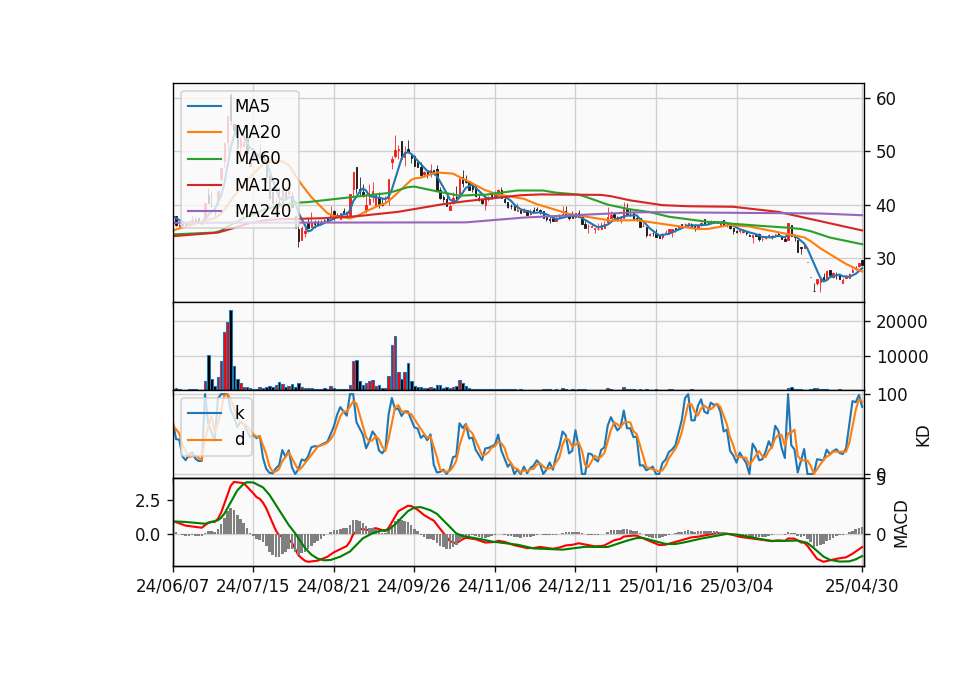The image size is (960, 690).
Task: Click the purple MA240 legend line sample
Action: tap(204, 211)
